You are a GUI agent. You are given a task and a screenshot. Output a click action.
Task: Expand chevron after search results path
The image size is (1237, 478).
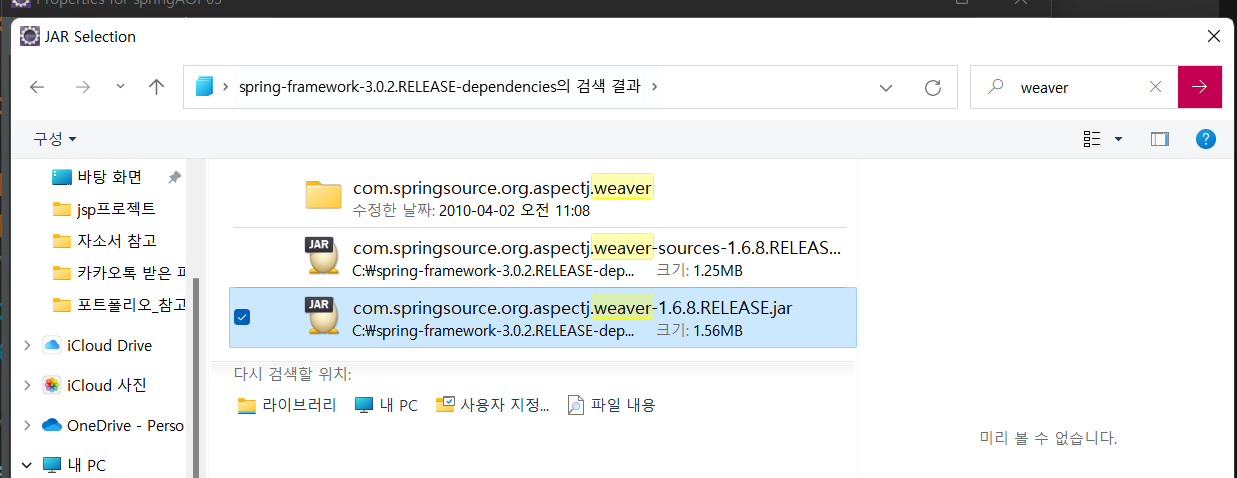tap(655, 87)
